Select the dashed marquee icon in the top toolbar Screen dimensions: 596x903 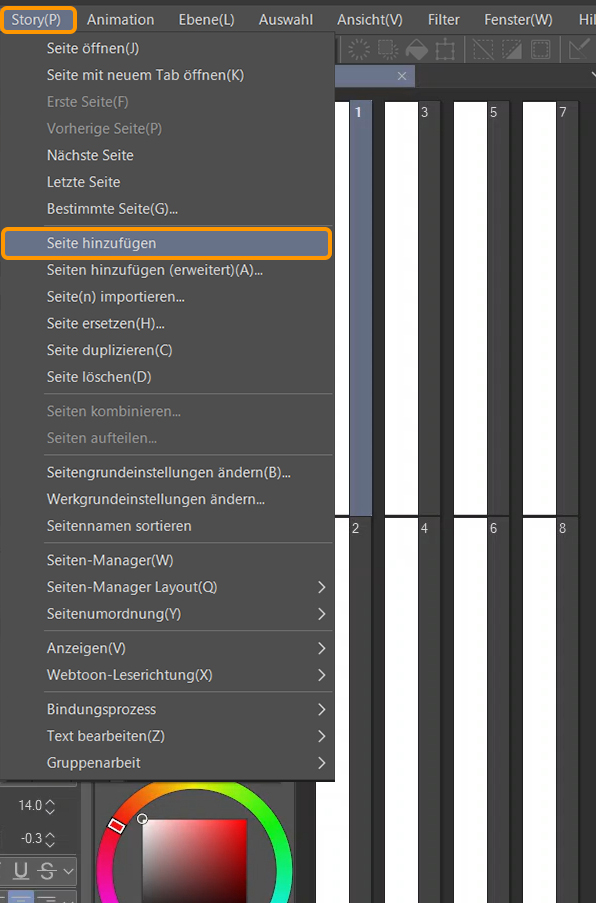click(386, 49)
